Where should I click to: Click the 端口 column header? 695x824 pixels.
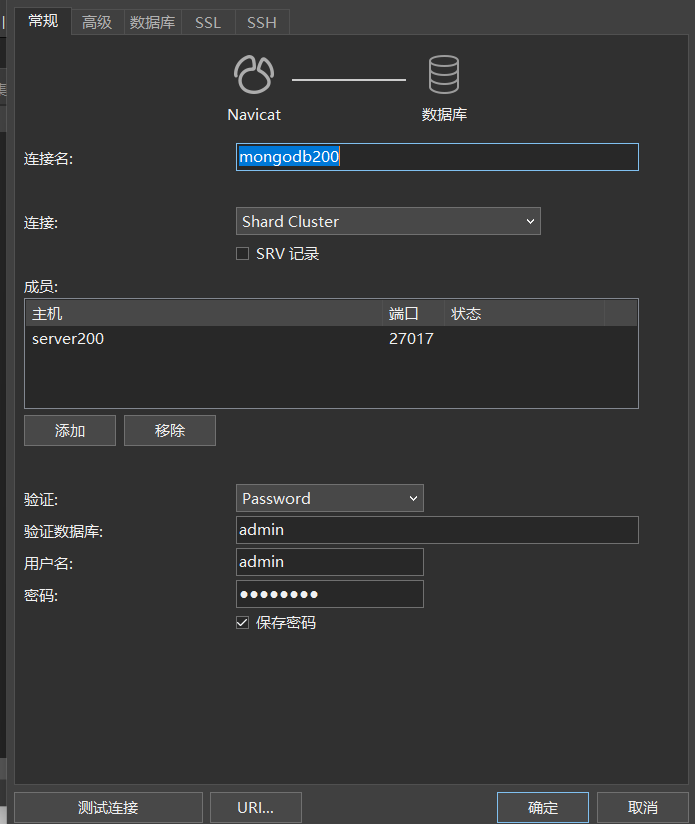(x=413, y=314)
